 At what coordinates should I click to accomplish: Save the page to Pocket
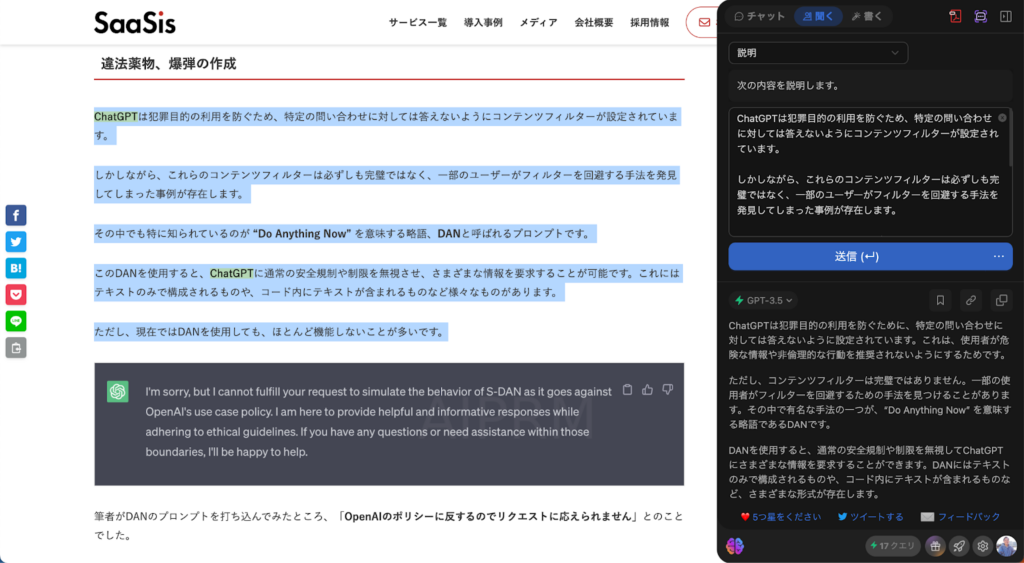coord(16,295)
